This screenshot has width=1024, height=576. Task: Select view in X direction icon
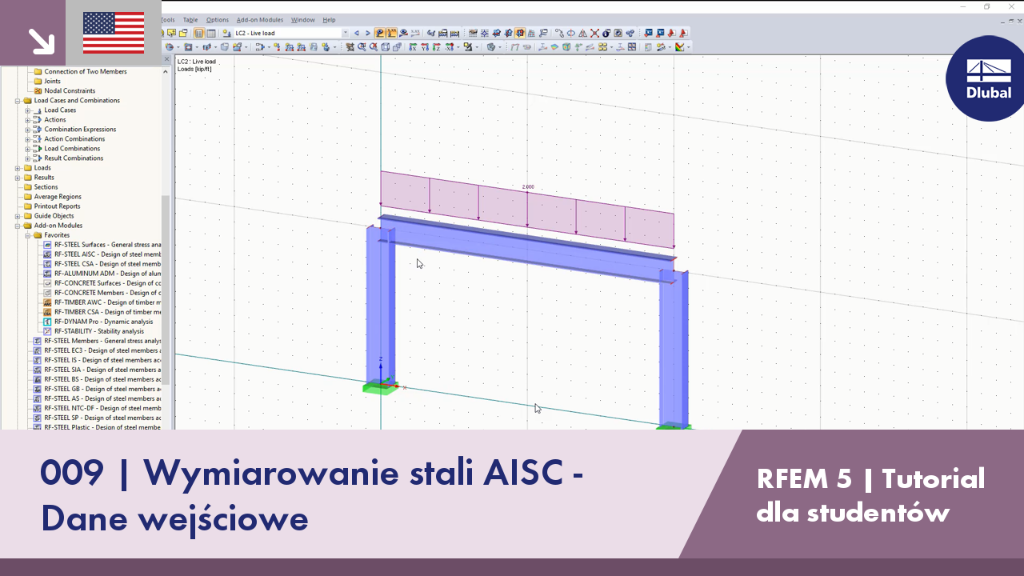(x=413, y=47)
